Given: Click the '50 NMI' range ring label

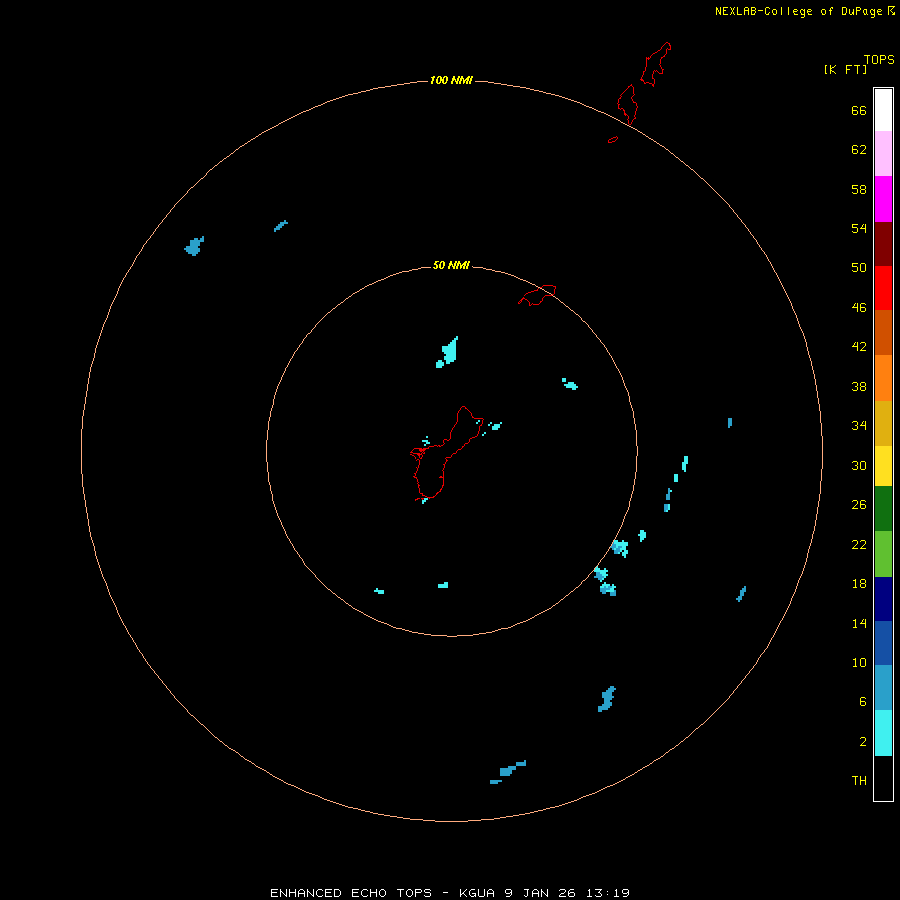Looking at the screenshot, I should [x=451, y=265].
